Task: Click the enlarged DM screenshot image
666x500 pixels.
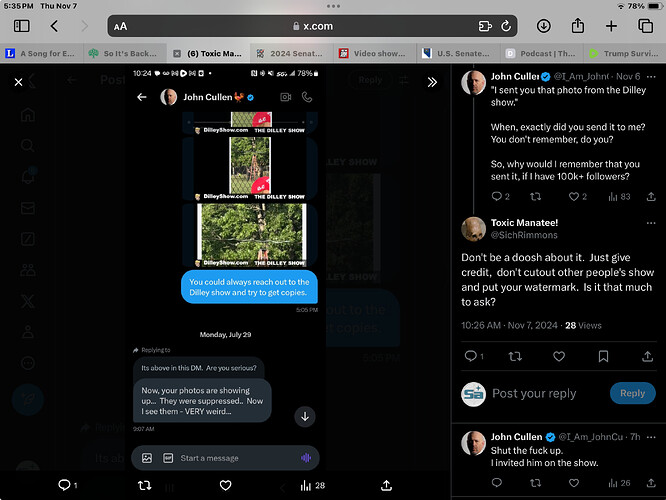Action: point(225,269)
